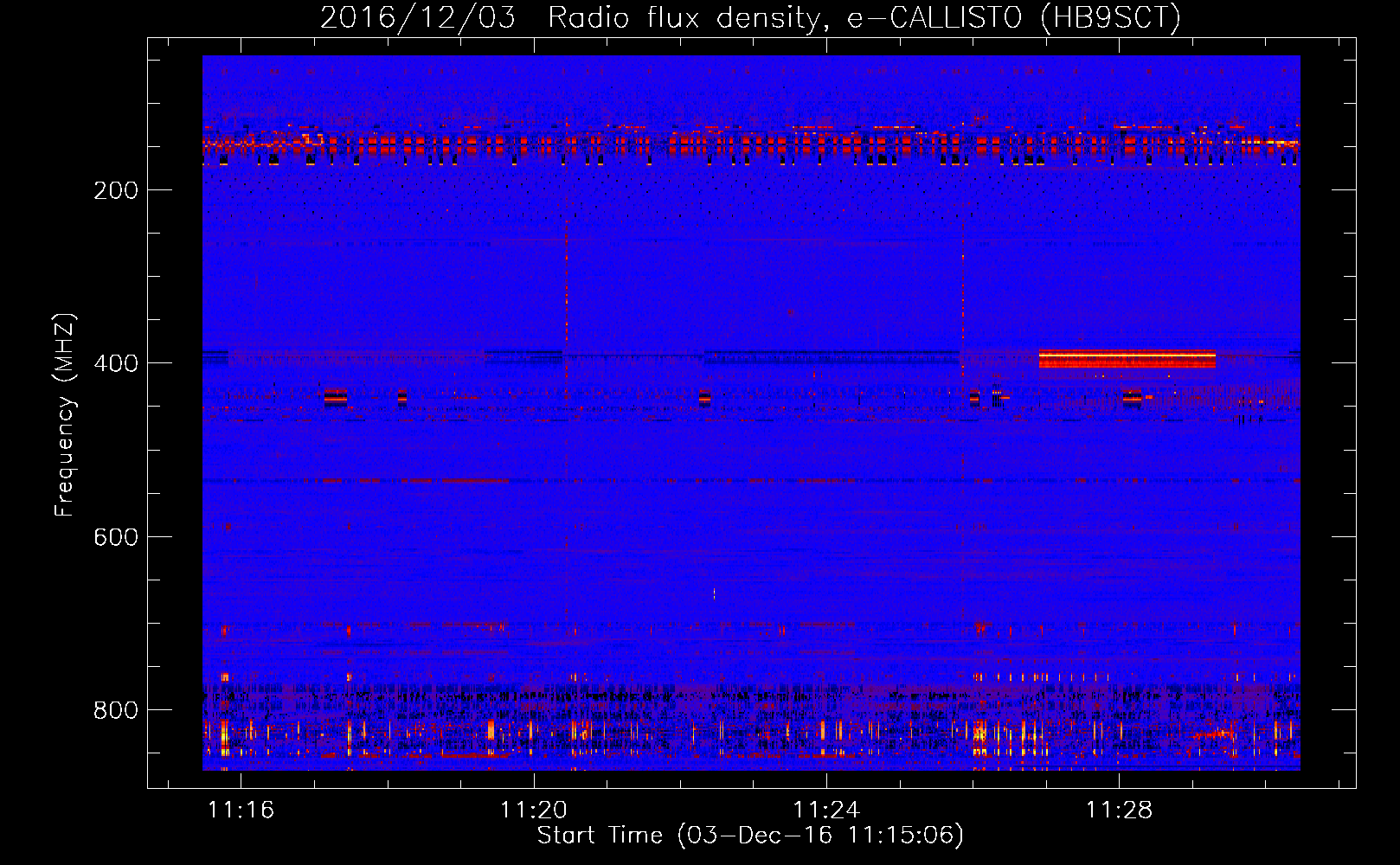Image resolution: width=1400 pixels, height=865 pixels.
Task: Click the plot title "Radio flux density, e-CALLISTO (HB9SCT)"
Action: click(x=864, y=17)
